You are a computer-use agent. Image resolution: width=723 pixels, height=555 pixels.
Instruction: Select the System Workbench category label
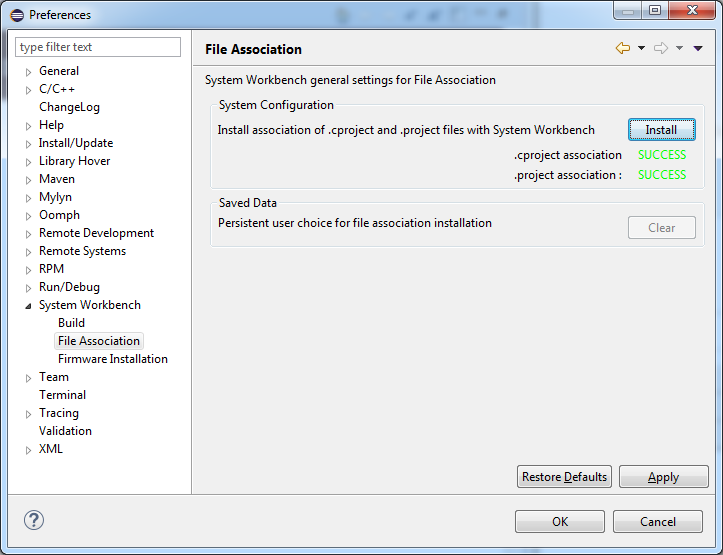pos(90,305)
